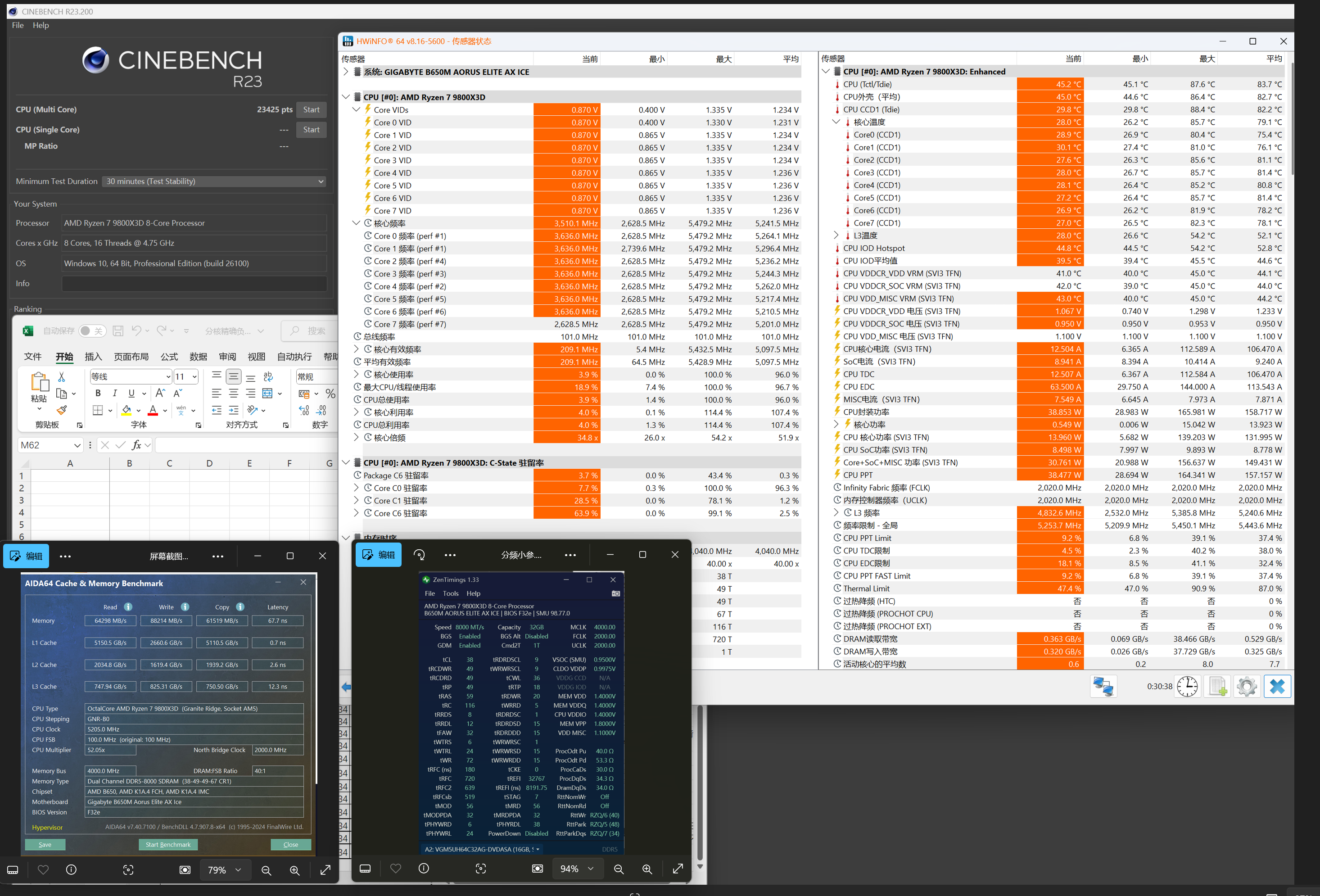1320x896 pixels.
Task: Click HWiNFO log file icon
Action: 1217,686
